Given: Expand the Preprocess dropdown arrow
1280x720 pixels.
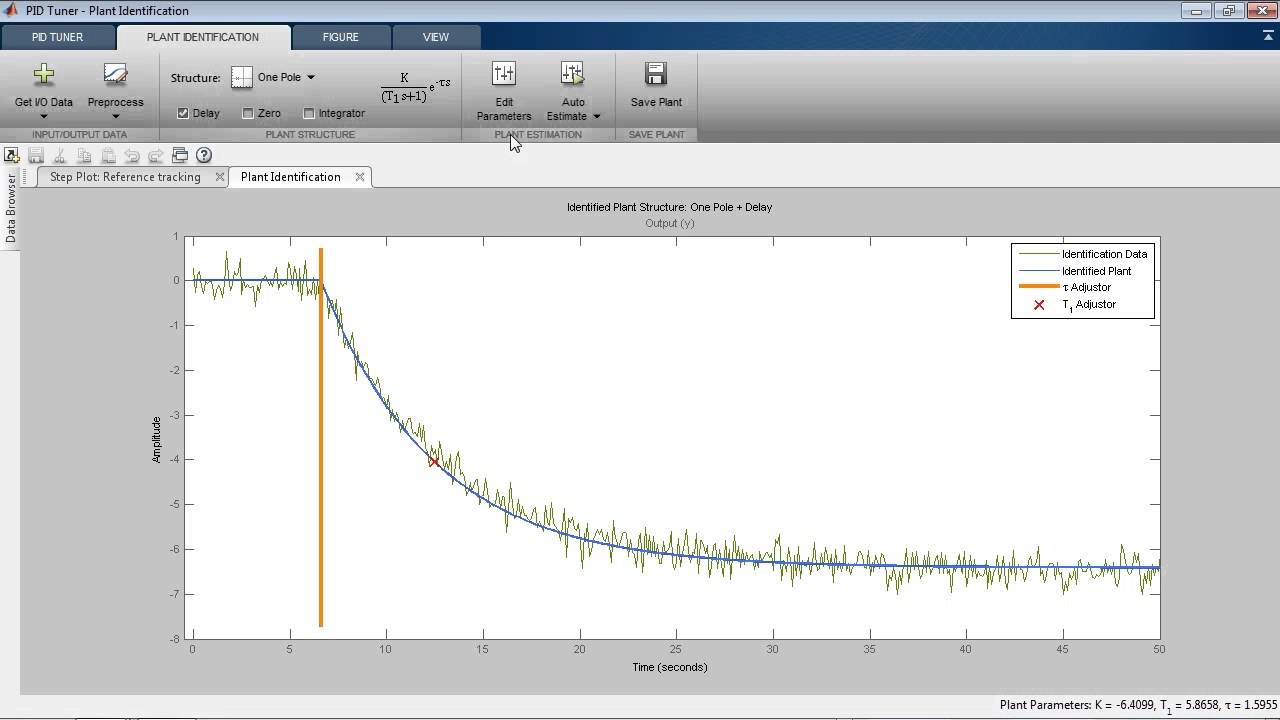Looking at the screenshot, I should point(115,116).
